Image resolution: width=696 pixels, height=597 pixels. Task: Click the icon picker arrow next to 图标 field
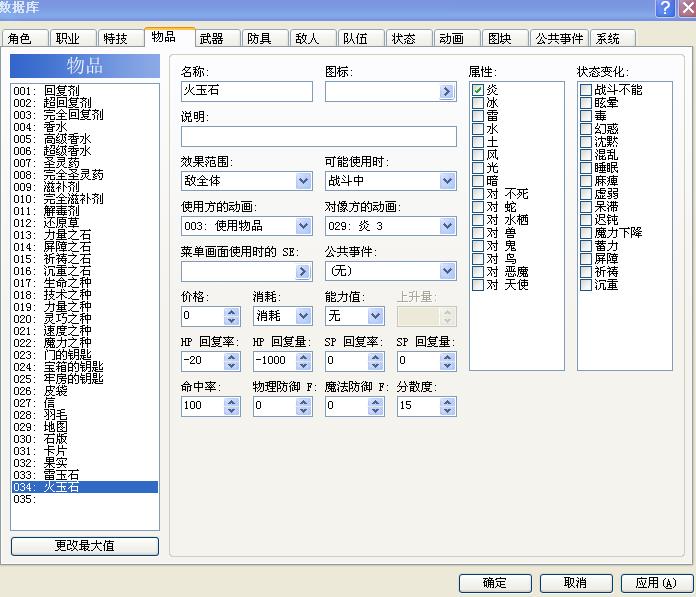click(447, 91)
